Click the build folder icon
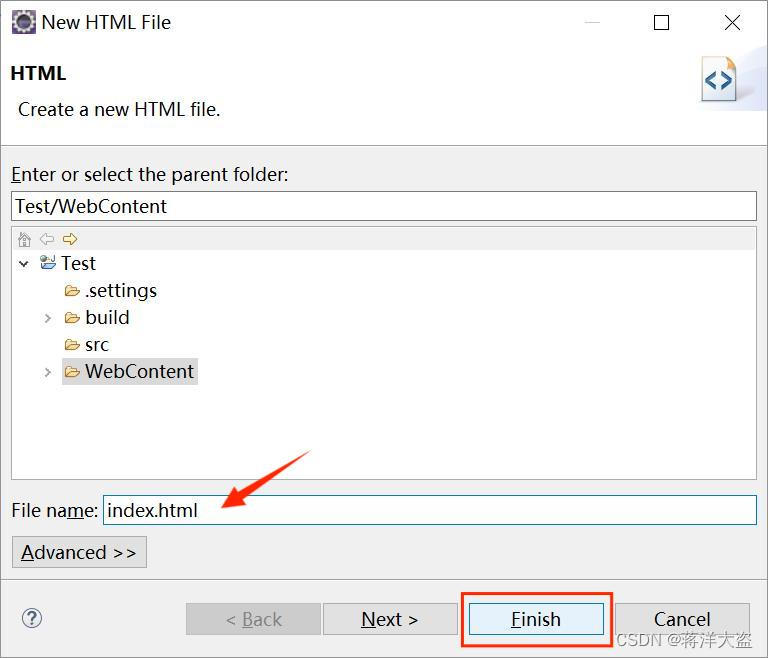768x658 pixels. 72,318
